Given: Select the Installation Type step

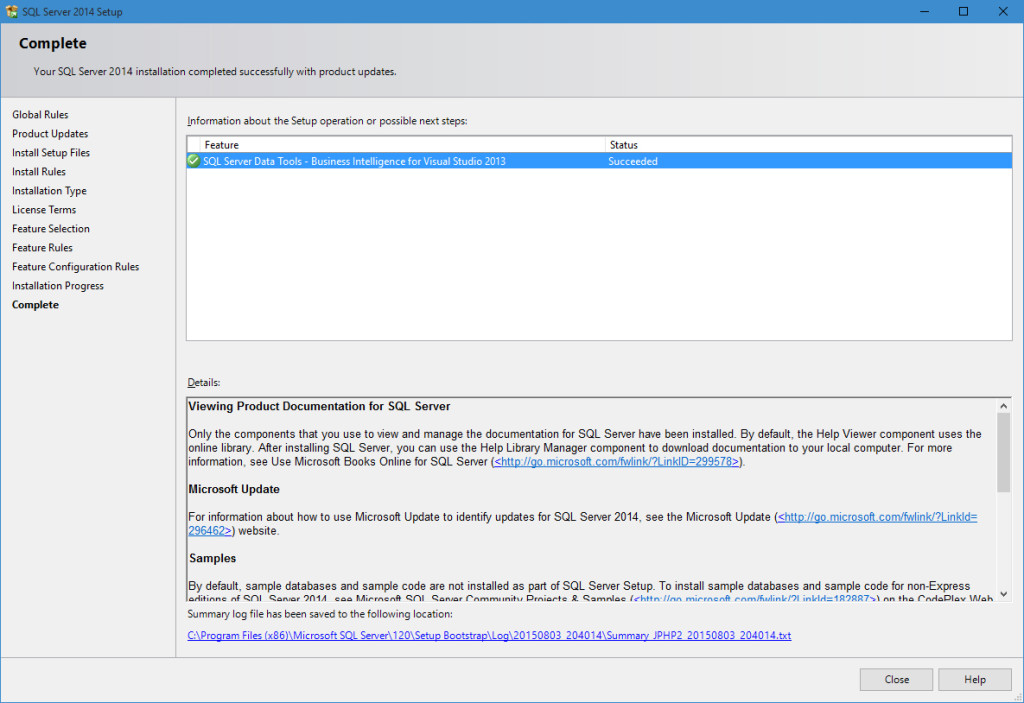Looking at the screenshot, I should [49, 190].
